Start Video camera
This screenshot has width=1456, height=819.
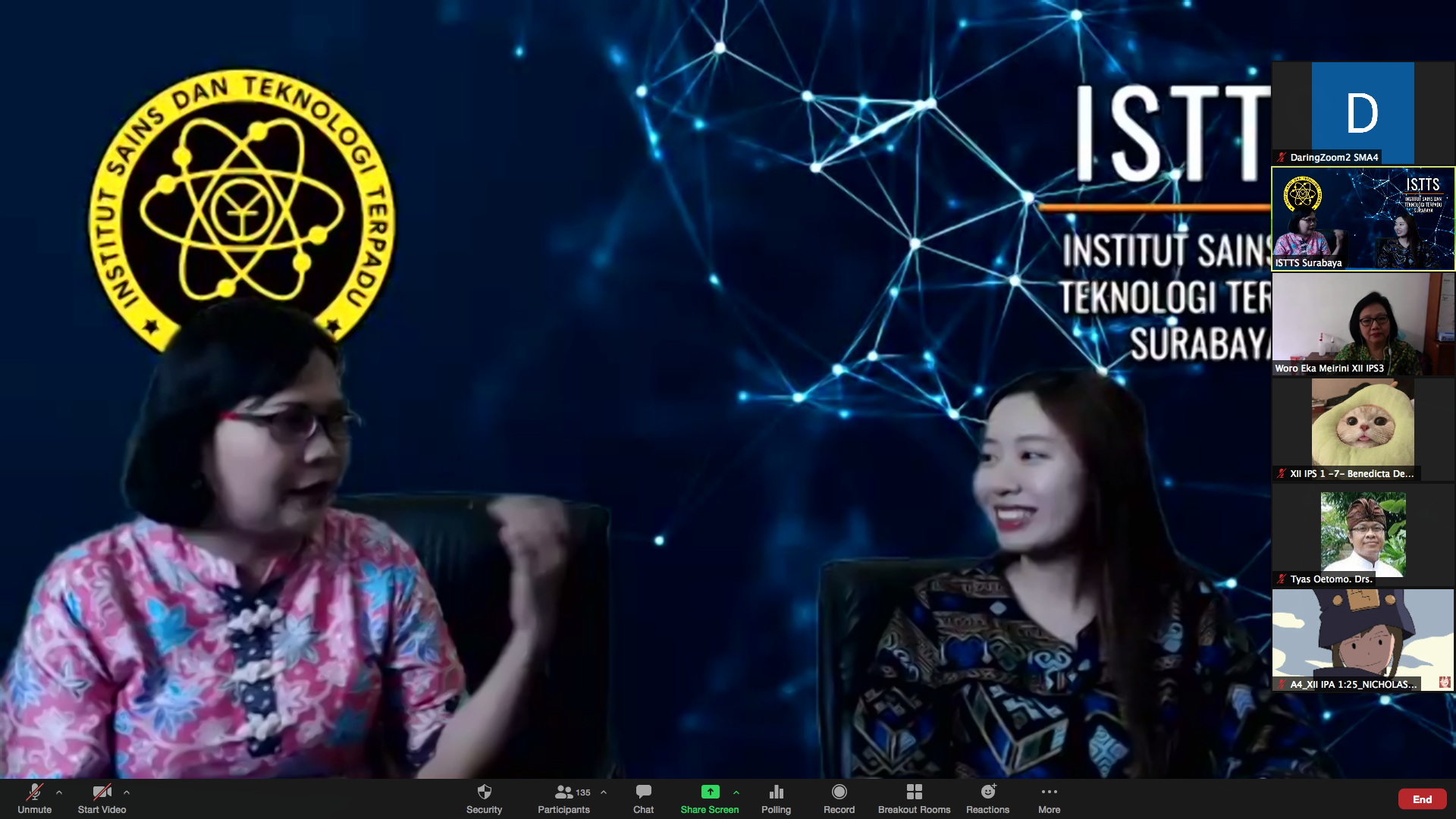pyautogui.click(x=102, y=799)
